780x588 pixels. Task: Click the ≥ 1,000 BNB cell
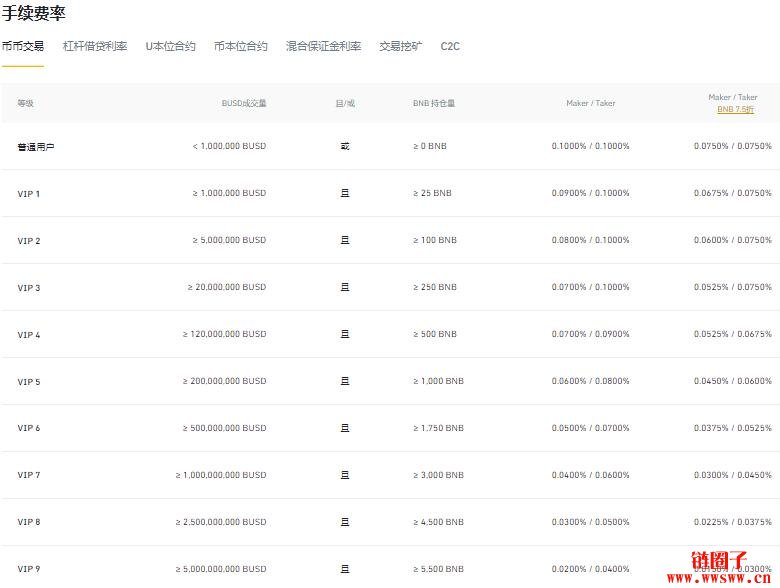tap(438, 381)
